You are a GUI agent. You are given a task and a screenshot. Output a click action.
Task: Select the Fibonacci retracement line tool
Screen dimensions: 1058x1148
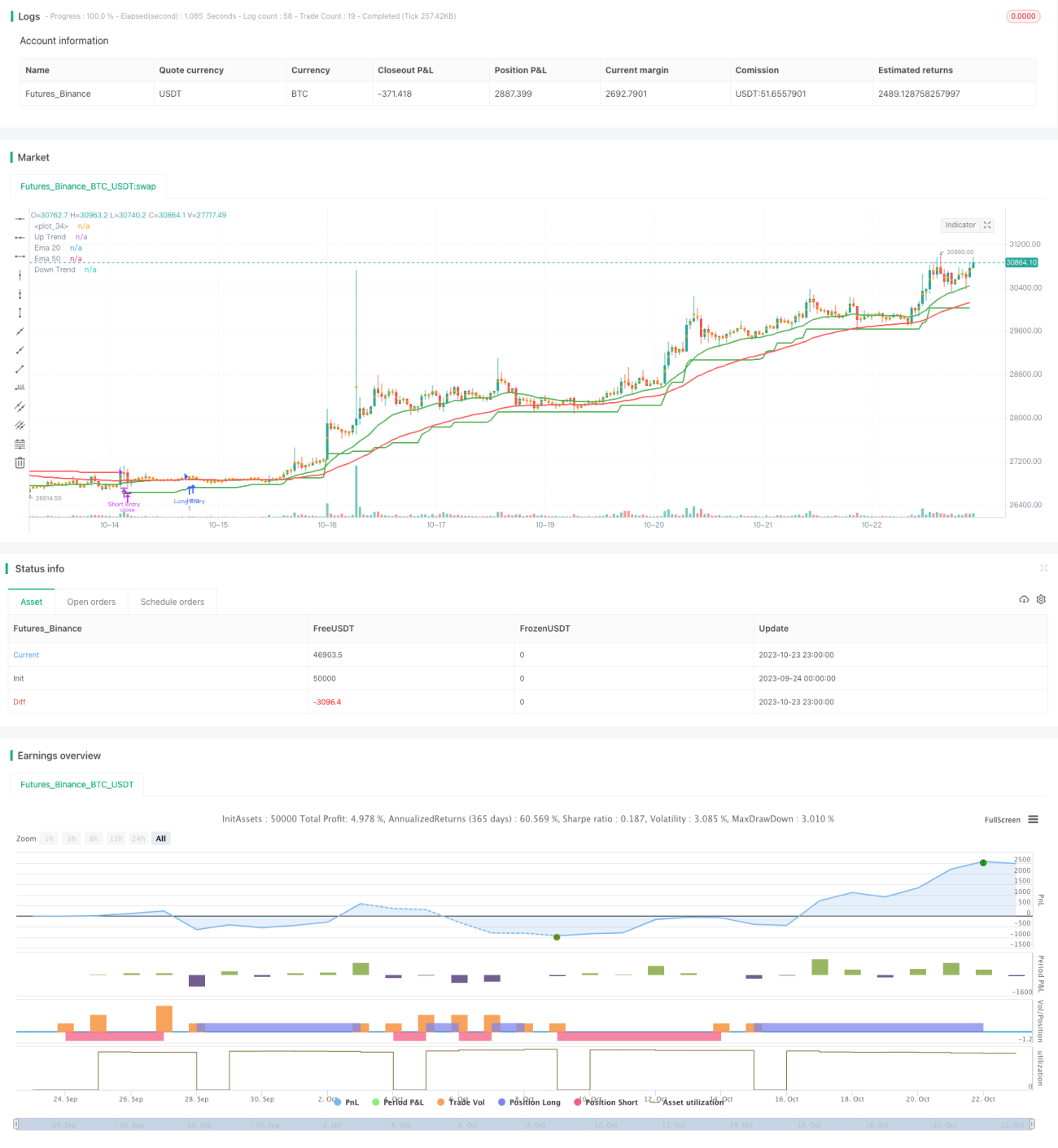[x=20, y=444]
